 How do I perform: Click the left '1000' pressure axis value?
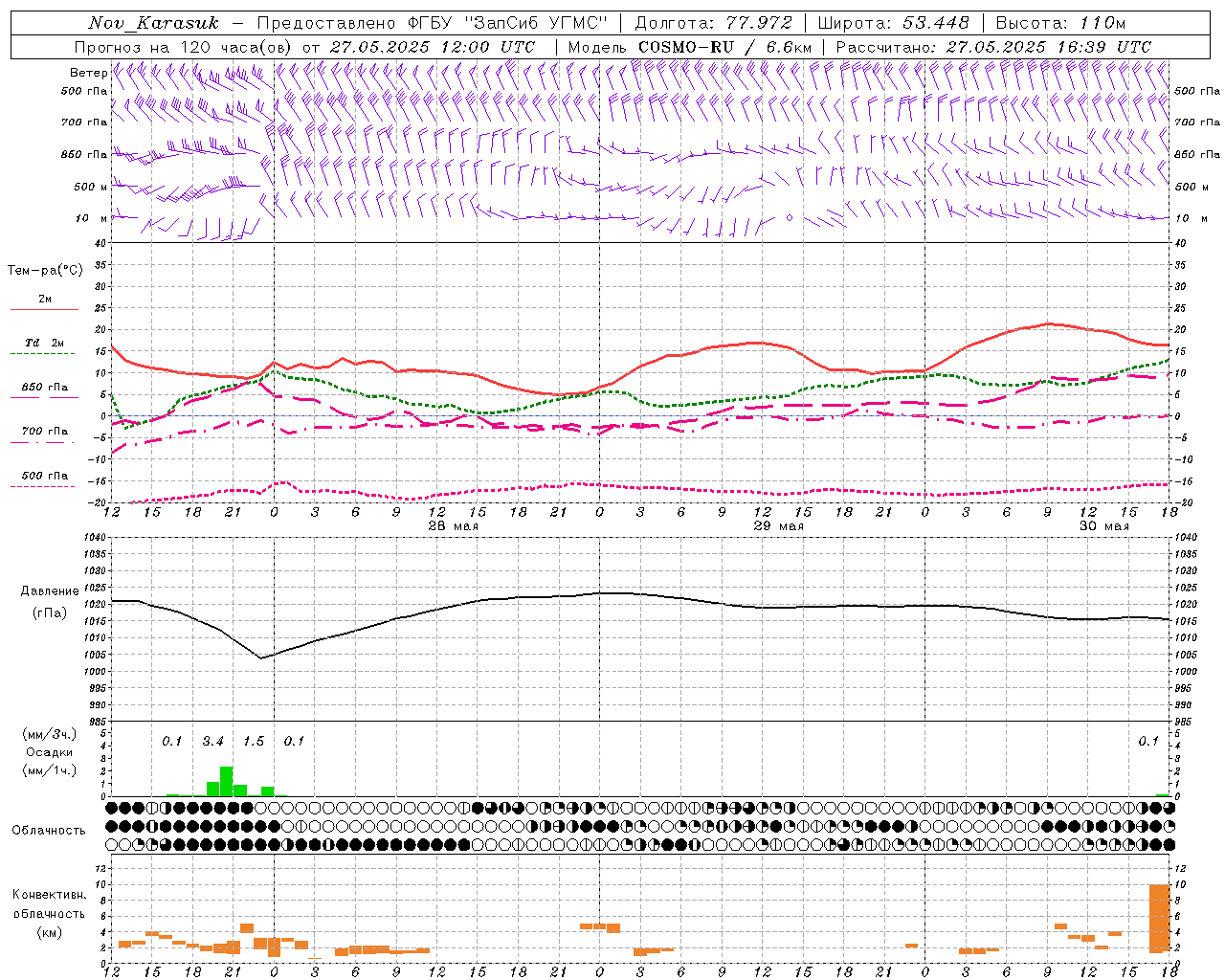(x=95, y=672)
